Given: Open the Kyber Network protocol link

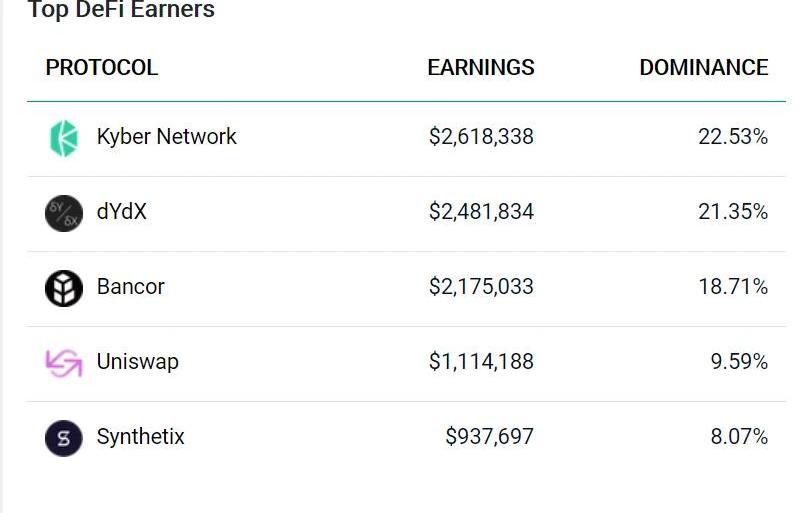Looking at the screenshot, I should pyautogui.click(x=166, y=137).
